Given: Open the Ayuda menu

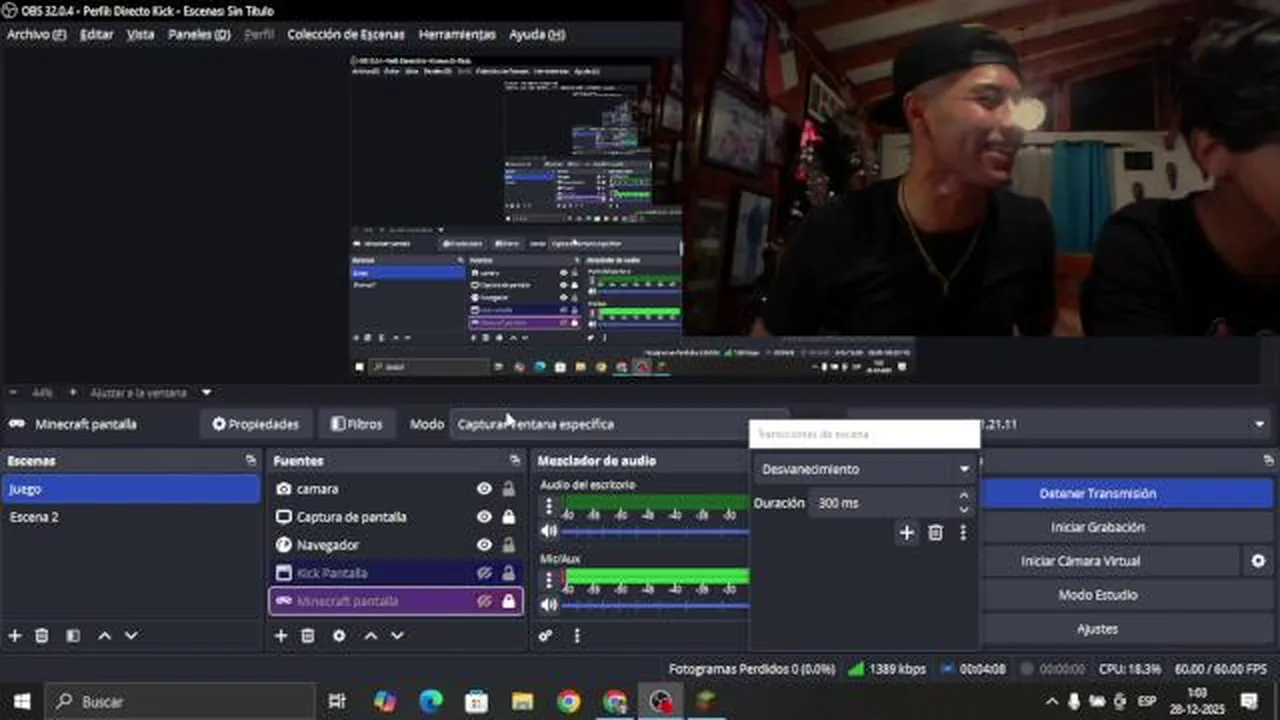Looking at the screenshot, I should (x=537, y=34).
